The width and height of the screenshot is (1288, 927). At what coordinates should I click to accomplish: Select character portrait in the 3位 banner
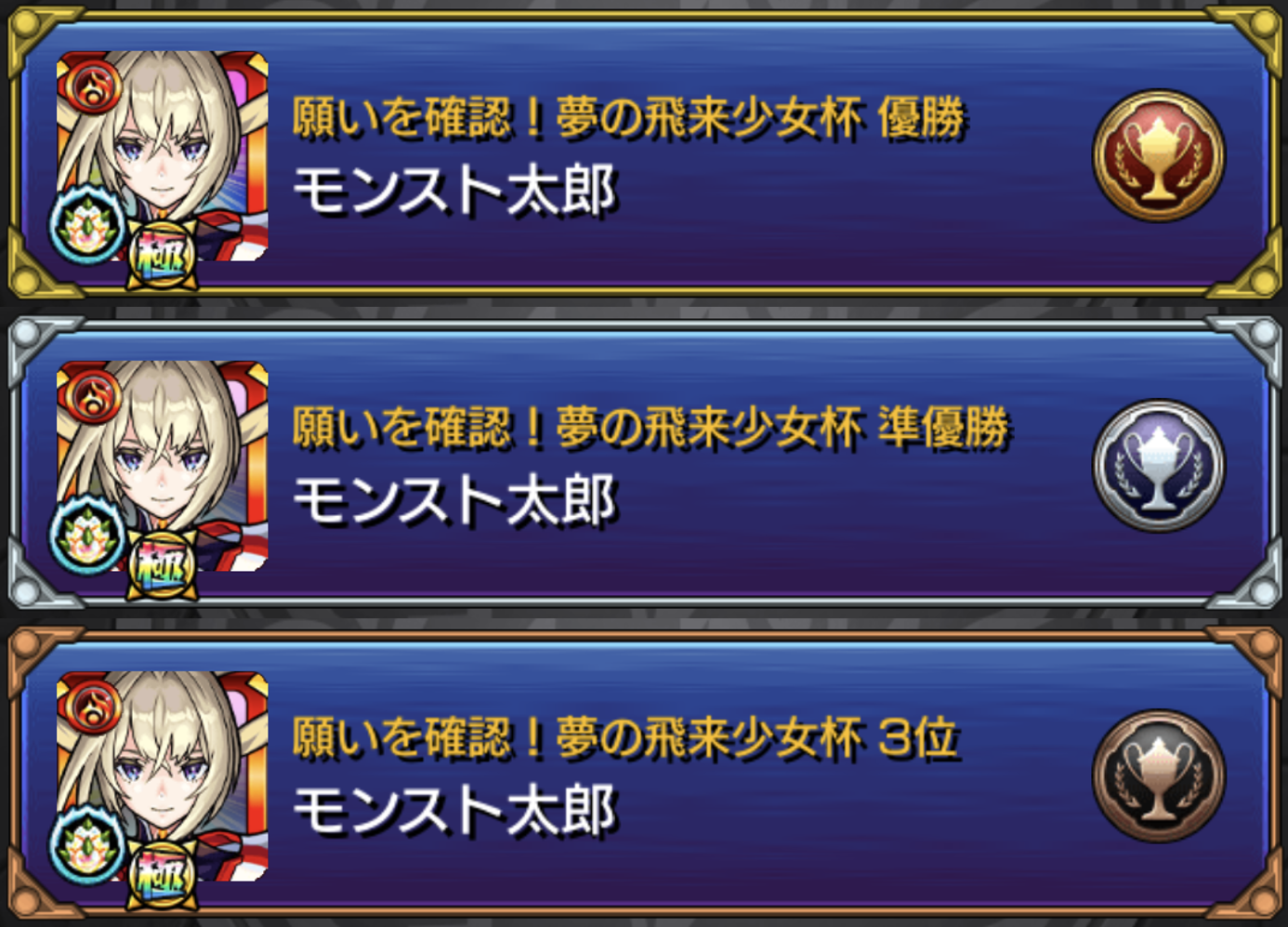pos(163,777)
